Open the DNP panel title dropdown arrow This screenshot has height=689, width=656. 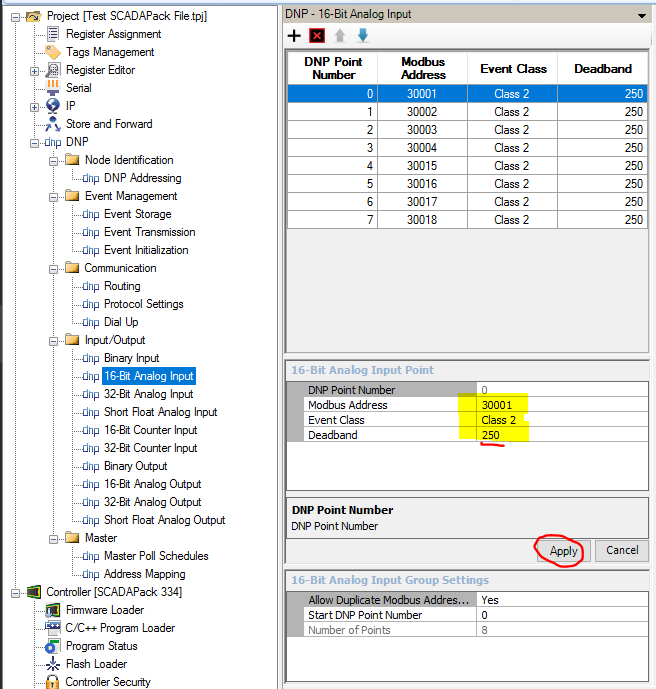(x=642, y=16)
